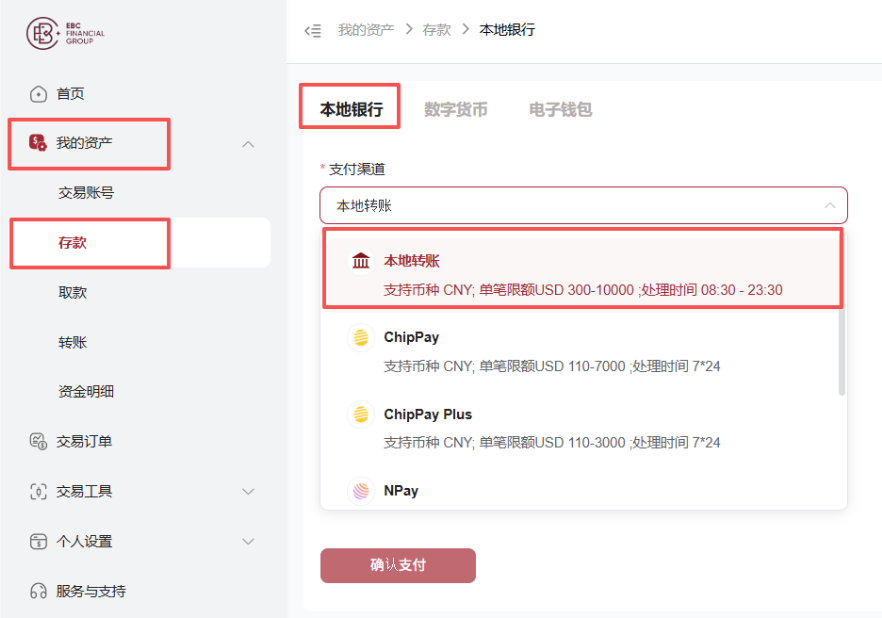Click the ChipPay yellow logo icon
Screen dimensions: 882x618
[361, 337]
